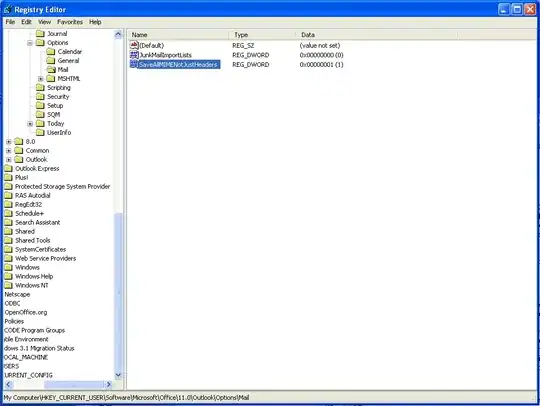Screen dimensions: 540x406
Task: Select the SaveAllMIMENotJustHeaders value name
Action: 178,64
